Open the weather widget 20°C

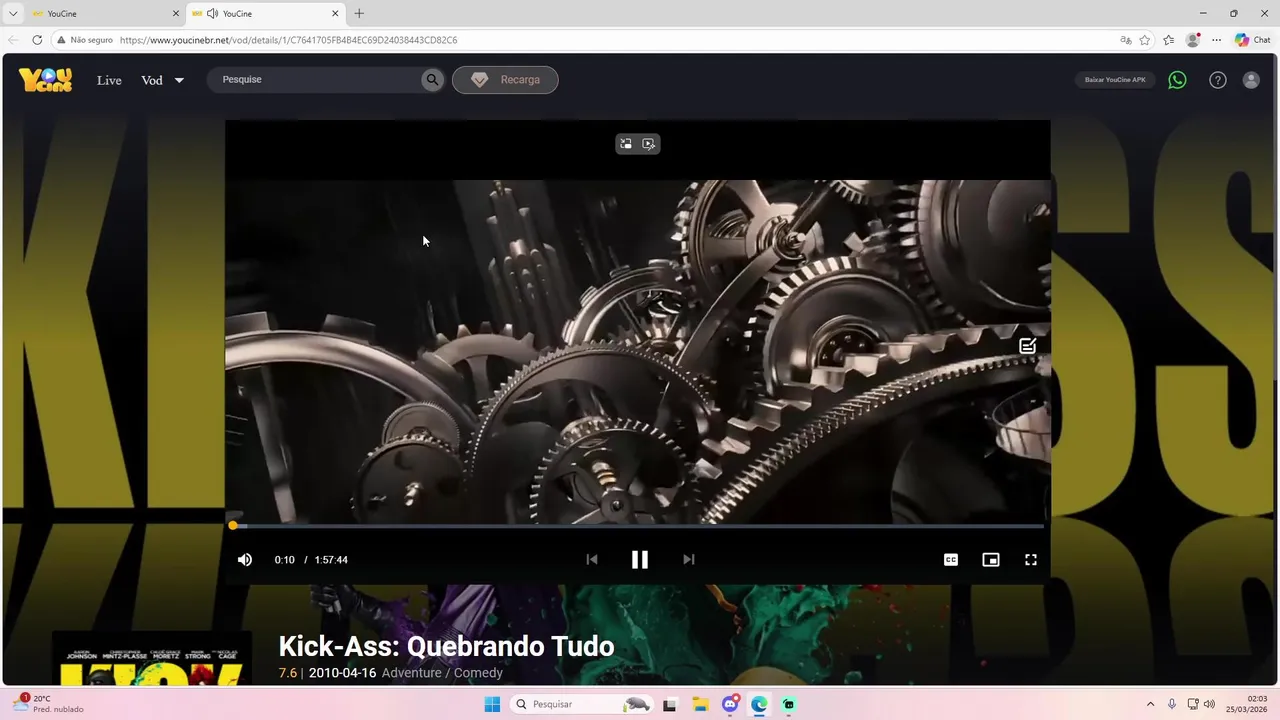tap(48, 704)
